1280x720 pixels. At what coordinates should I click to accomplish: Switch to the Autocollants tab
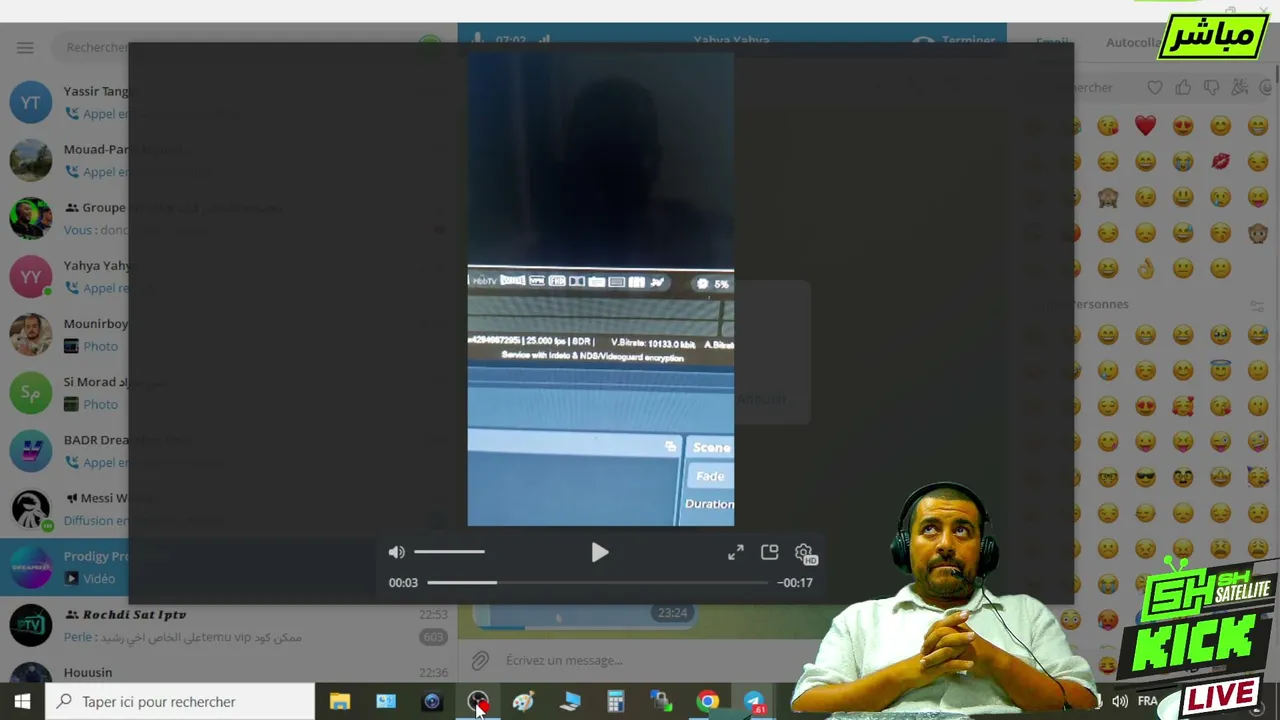pyautogui.click(x=1135, y=42)
